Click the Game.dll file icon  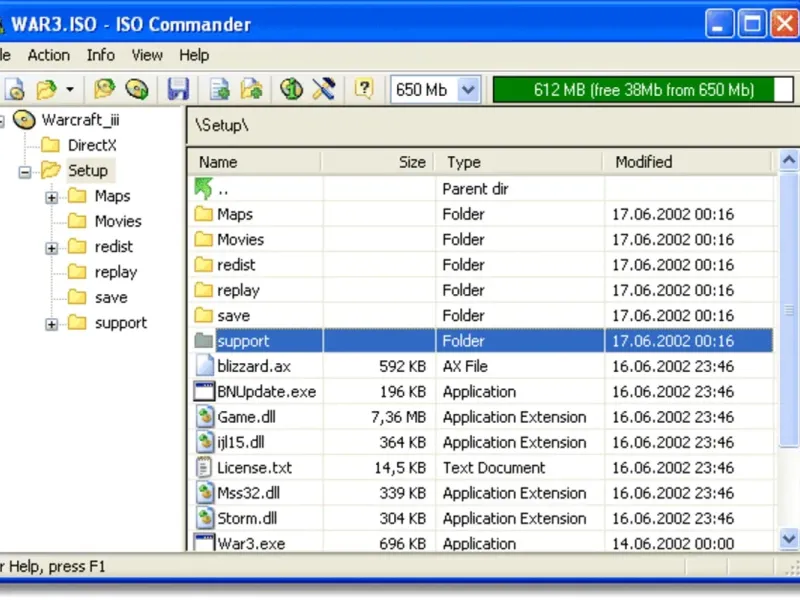point(205,417)
